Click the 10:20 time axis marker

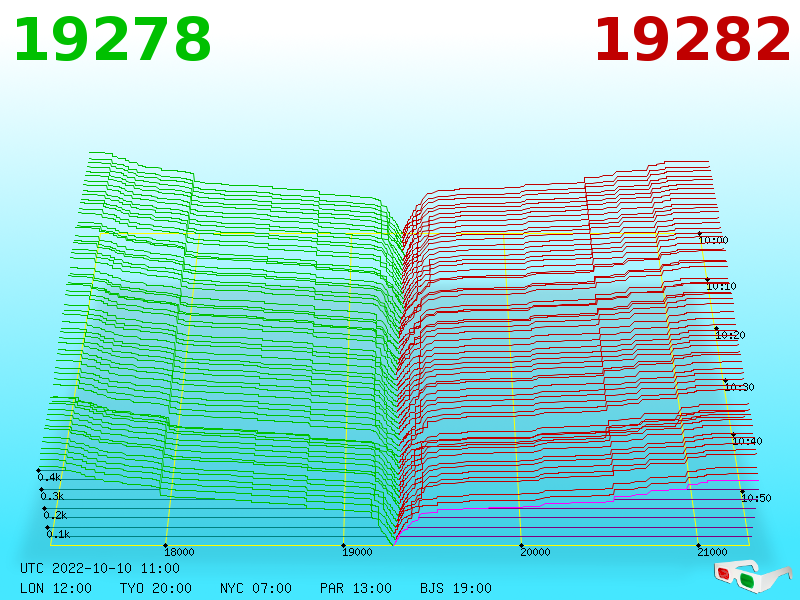click(730, 335)
